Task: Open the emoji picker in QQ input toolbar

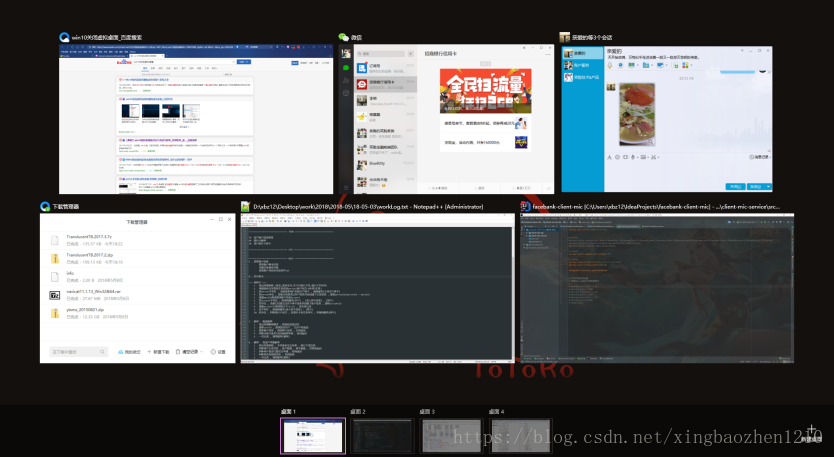Action: (618, 157)
